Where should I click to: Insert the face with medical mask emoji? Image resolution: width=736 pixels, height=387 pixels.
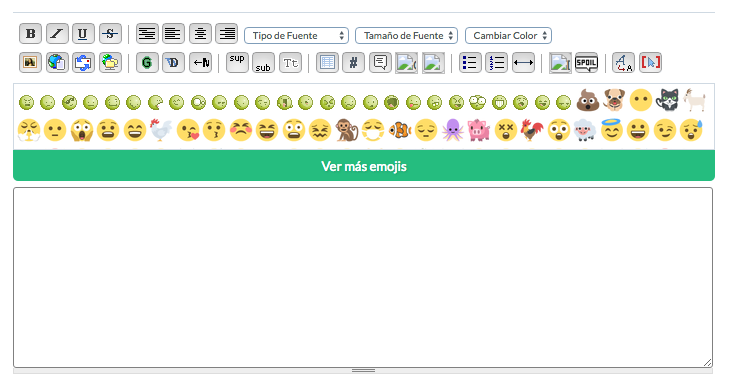[x=373, y=130]
